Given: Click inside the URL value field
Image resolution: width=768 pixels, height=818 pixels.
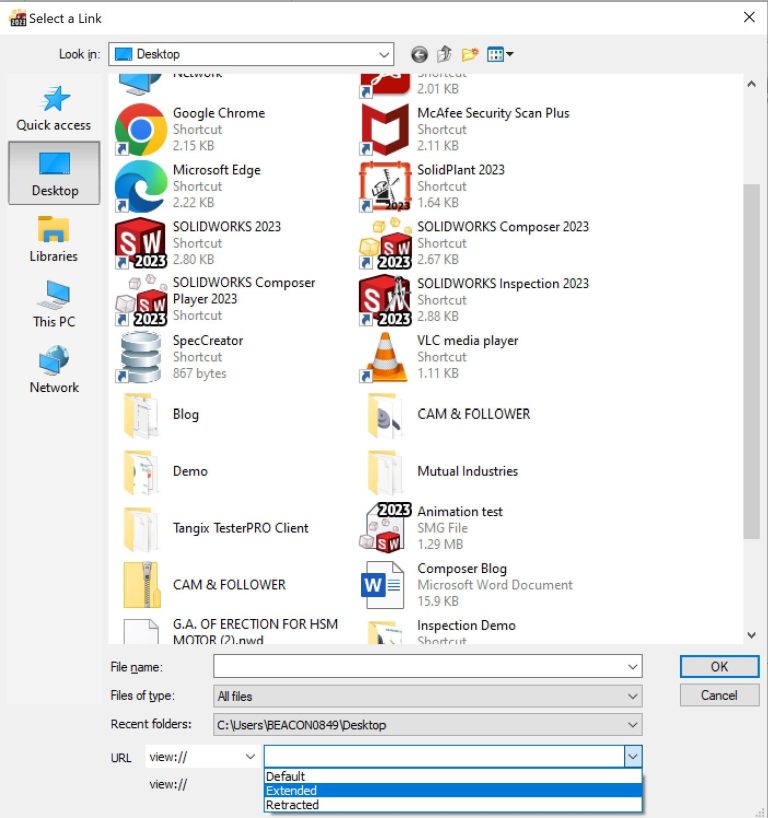Looking at the screenshot, I should pyautogui.click(x=445, y=756).
